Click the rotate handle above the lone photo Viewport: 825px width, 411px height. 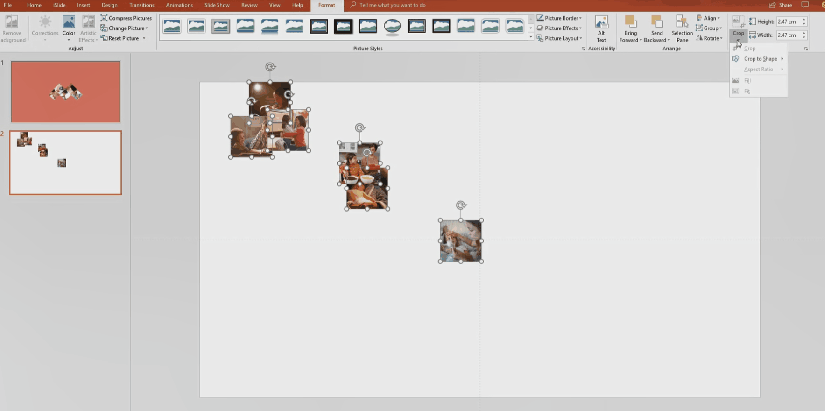(461, 205)
